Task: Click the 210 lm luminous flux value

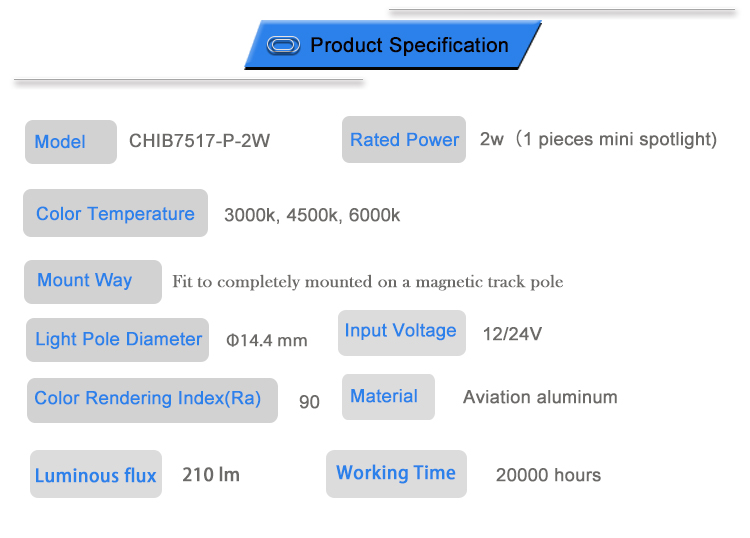Action: [211, 475]
